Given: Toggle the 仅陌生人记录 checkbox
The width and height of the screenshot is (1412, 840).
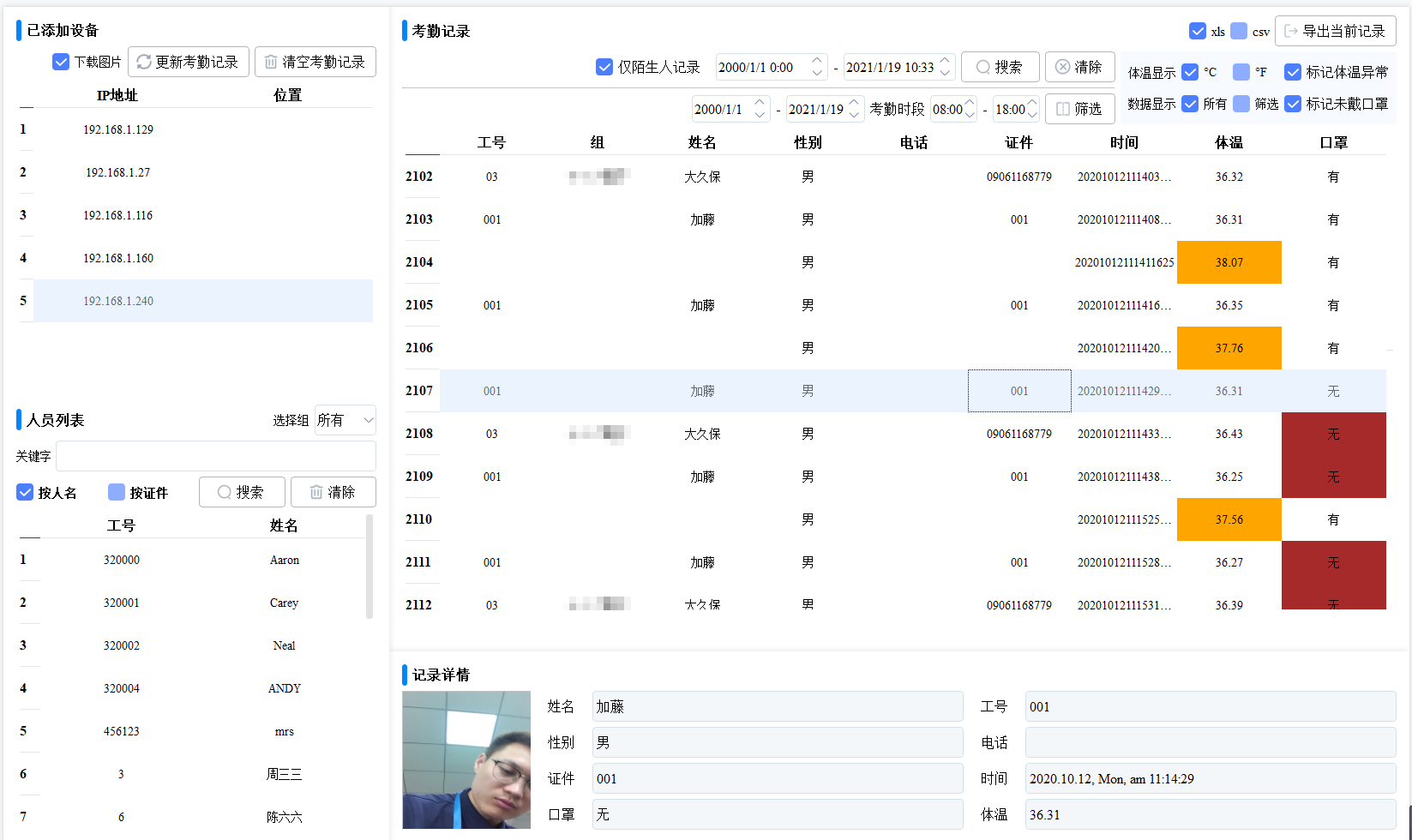Looking at the screenshot, I should click(x=604, y=66).
